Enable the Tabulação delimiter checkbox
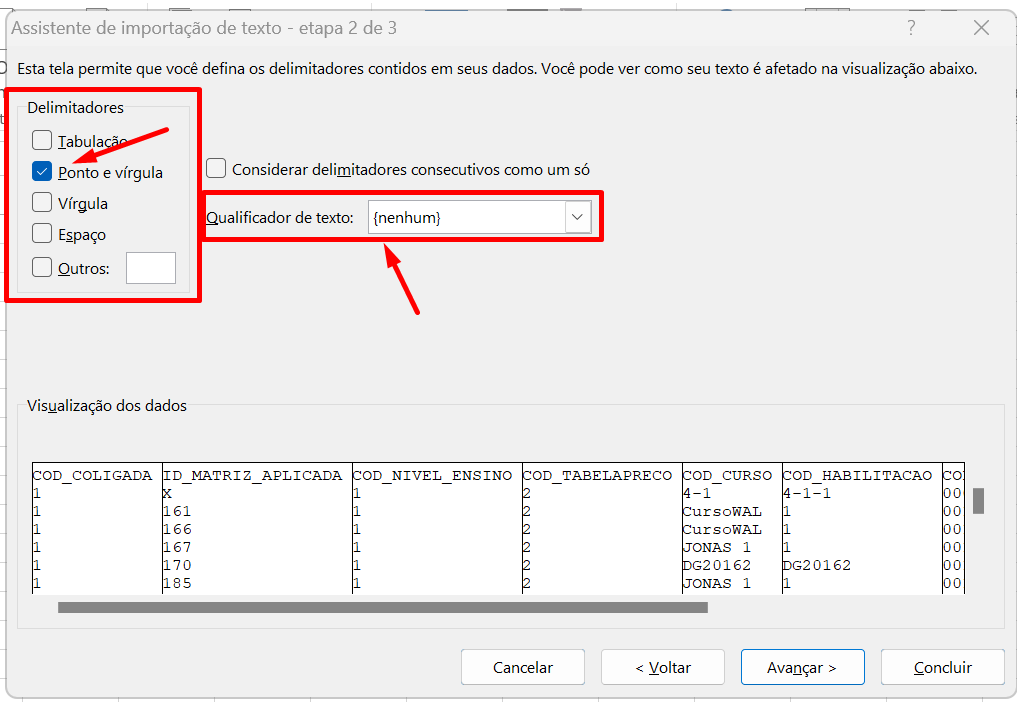 (42, 140)
